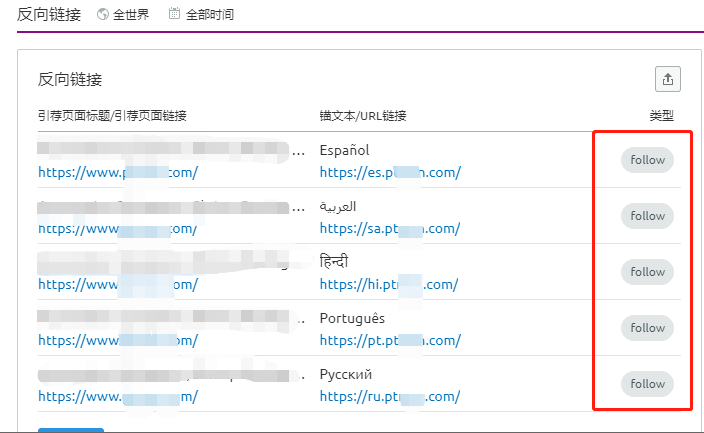Click the export icon in the backlinks panel

(667, 80)
